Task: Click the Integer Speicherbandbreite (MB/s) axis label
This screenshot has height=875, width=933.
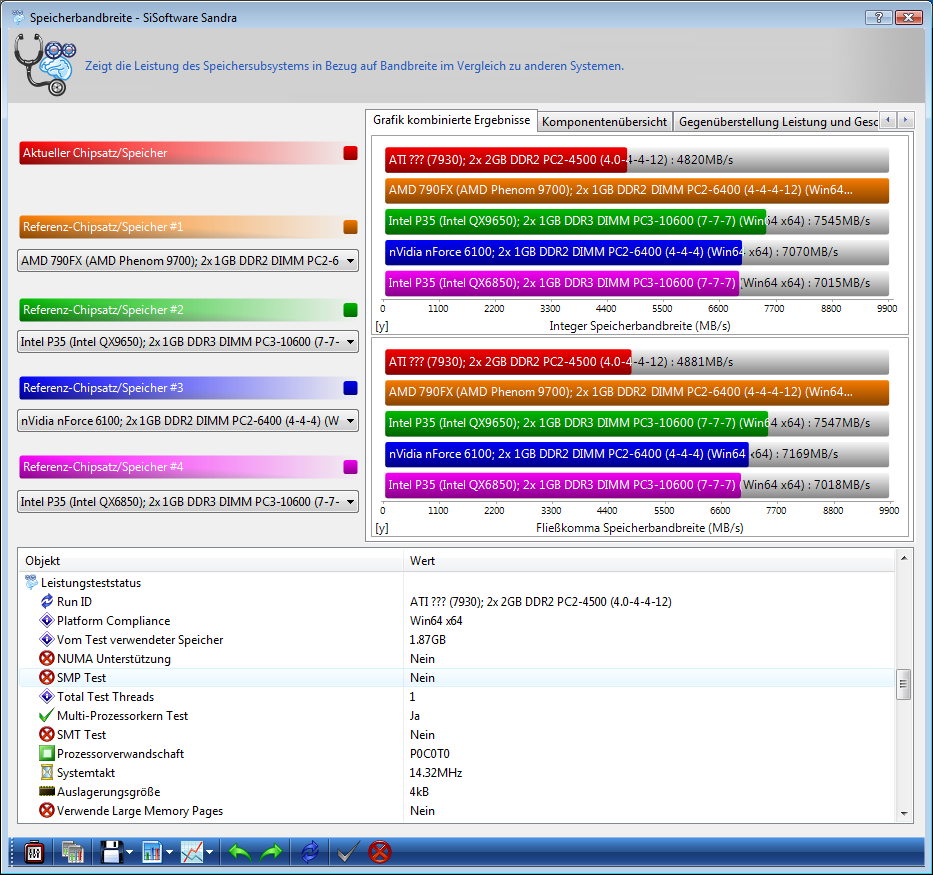Action: [x=640, y=326]
